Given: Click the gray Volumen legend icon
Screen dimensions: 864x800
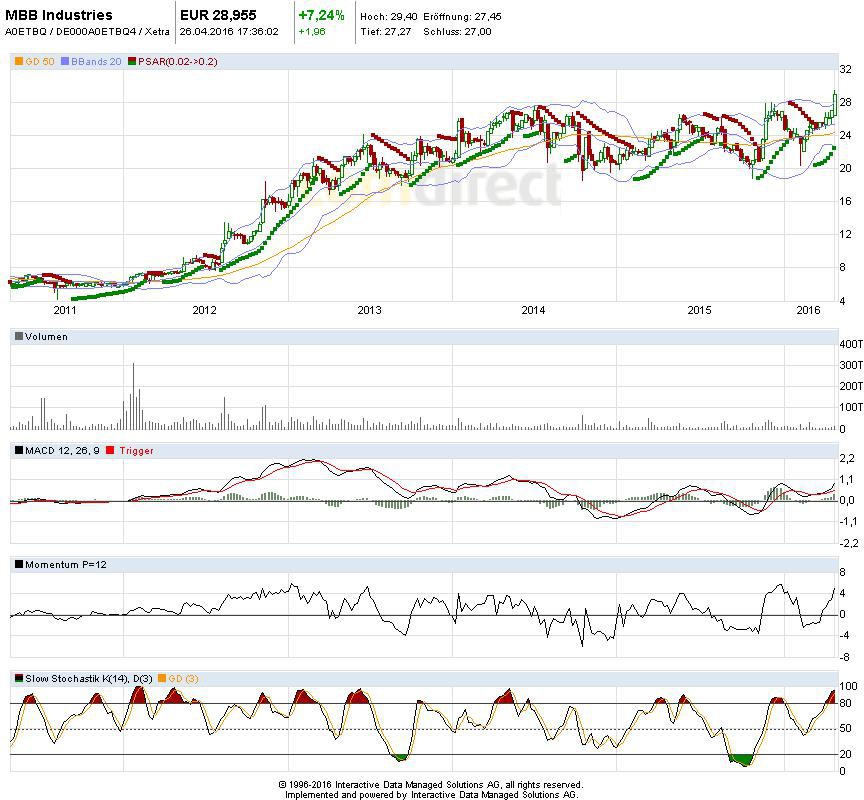Looking at the screenshot, I should pyautogui.click(x=18, y=337).
